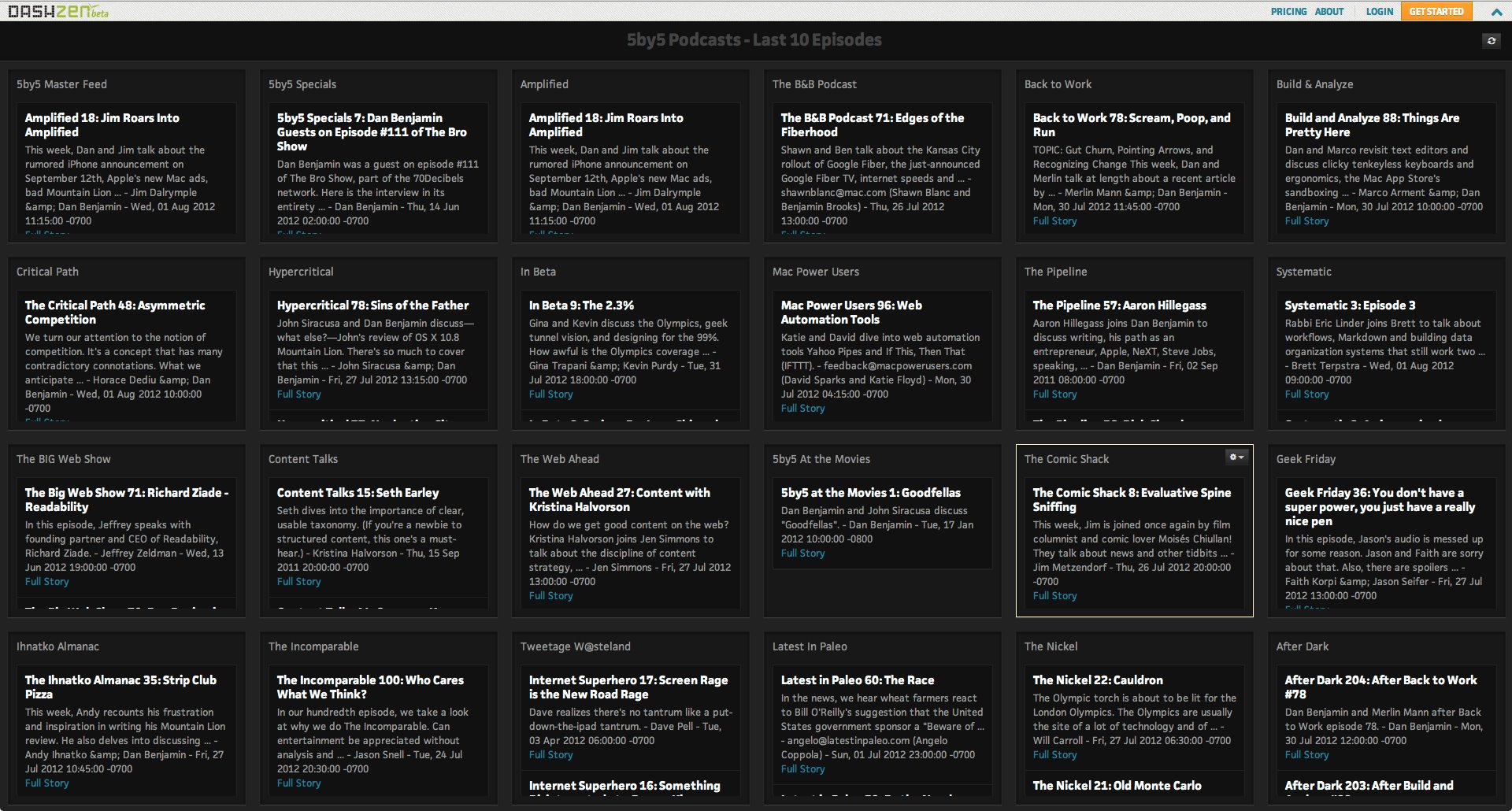Select The Pipeline widget header
1512x811 pixels.
point(1055,272)
